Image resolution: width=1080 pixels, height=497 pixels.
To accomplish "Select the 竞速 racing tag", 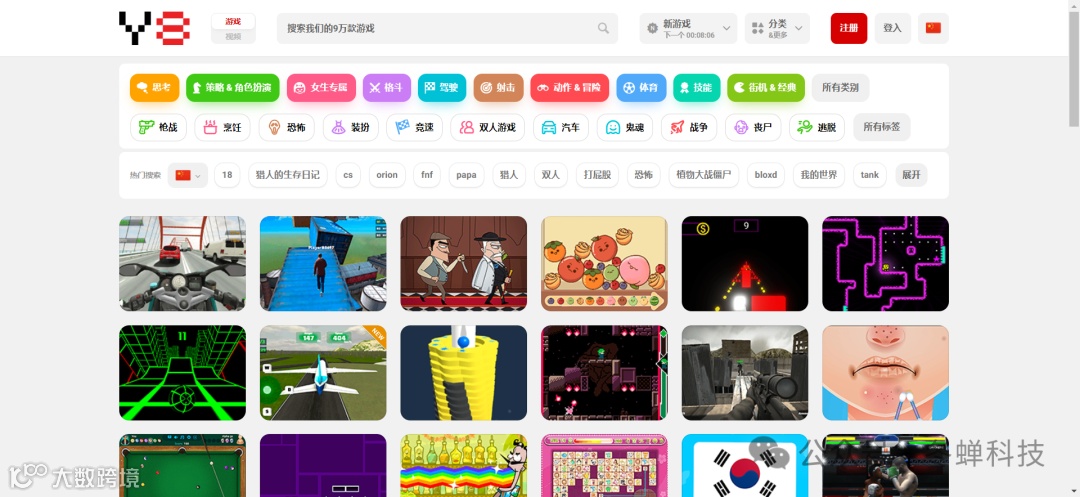I will point(415,127).
